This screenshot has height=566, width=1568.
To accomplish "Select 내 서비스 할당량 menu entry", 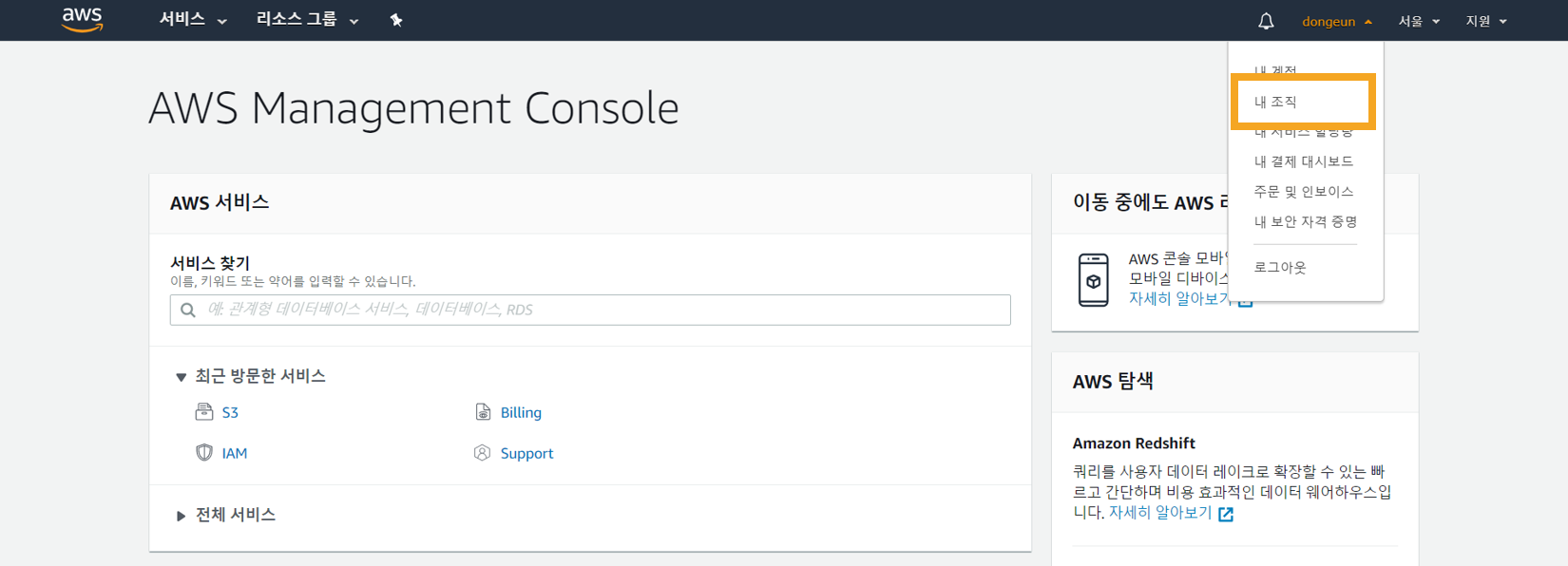I will 1303,132.
